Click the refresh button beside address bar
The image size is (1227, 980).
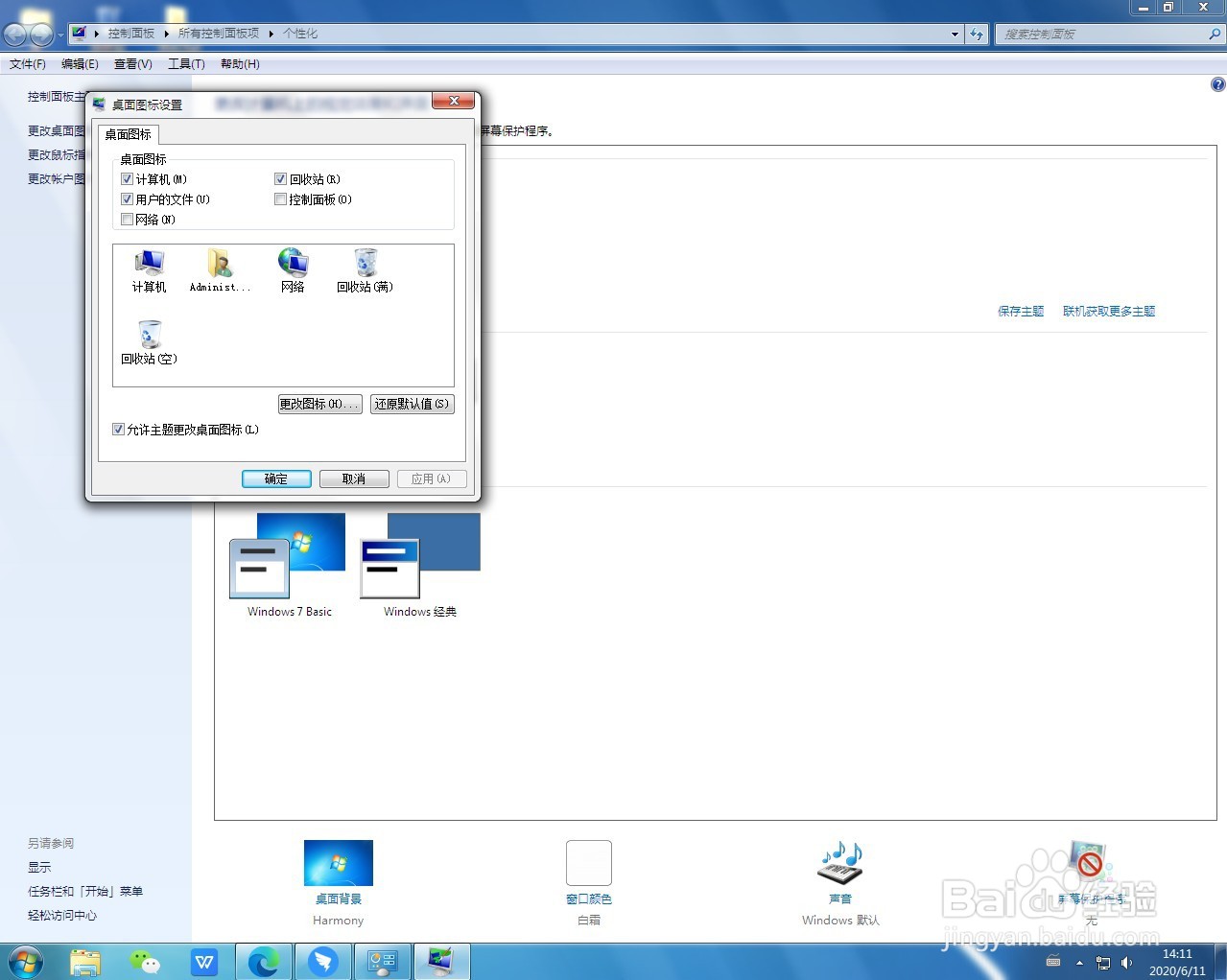click(x=977, y=34)
